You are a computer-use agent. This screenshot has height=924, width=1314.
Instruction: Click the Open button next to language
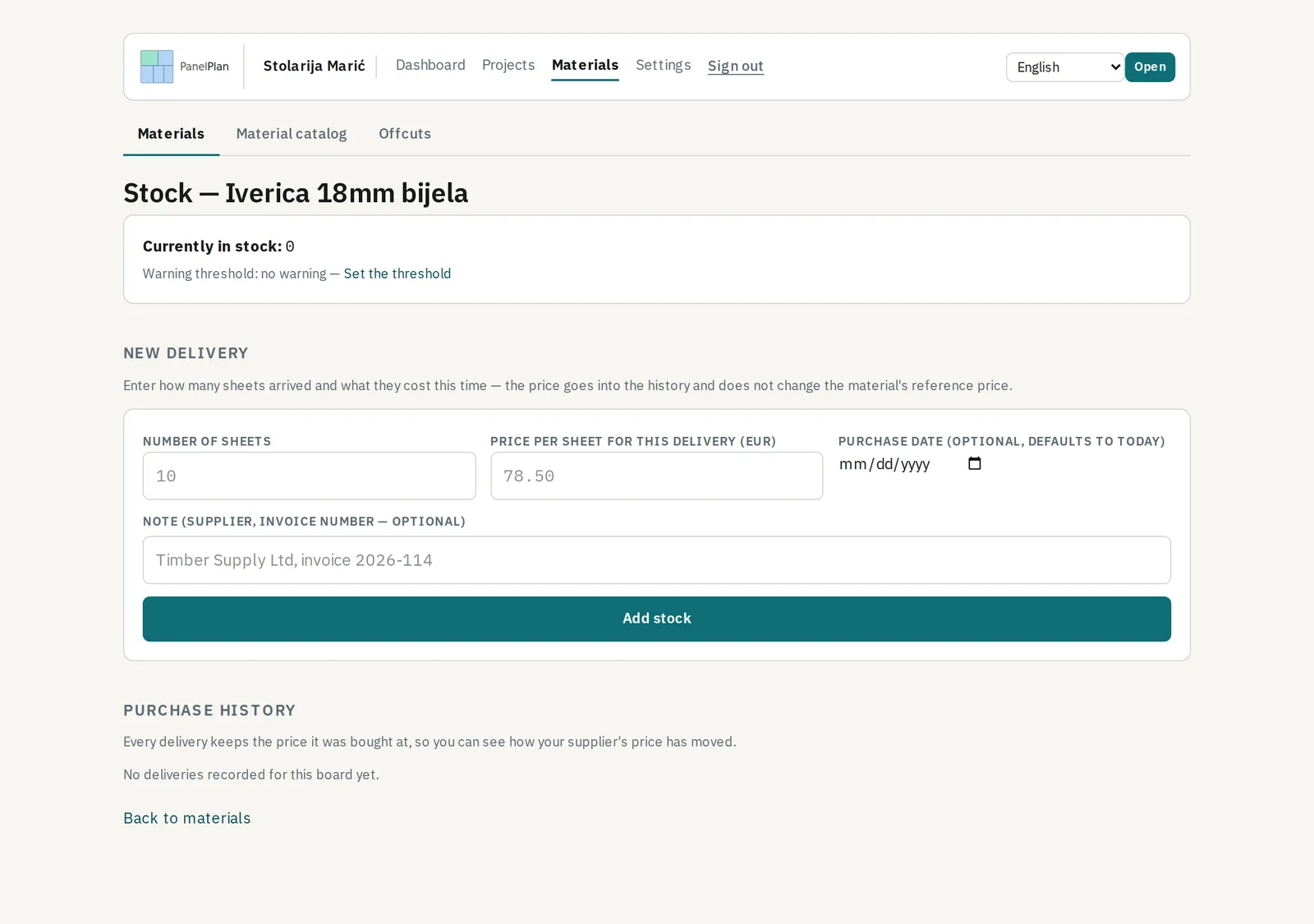coord(1150,67)
